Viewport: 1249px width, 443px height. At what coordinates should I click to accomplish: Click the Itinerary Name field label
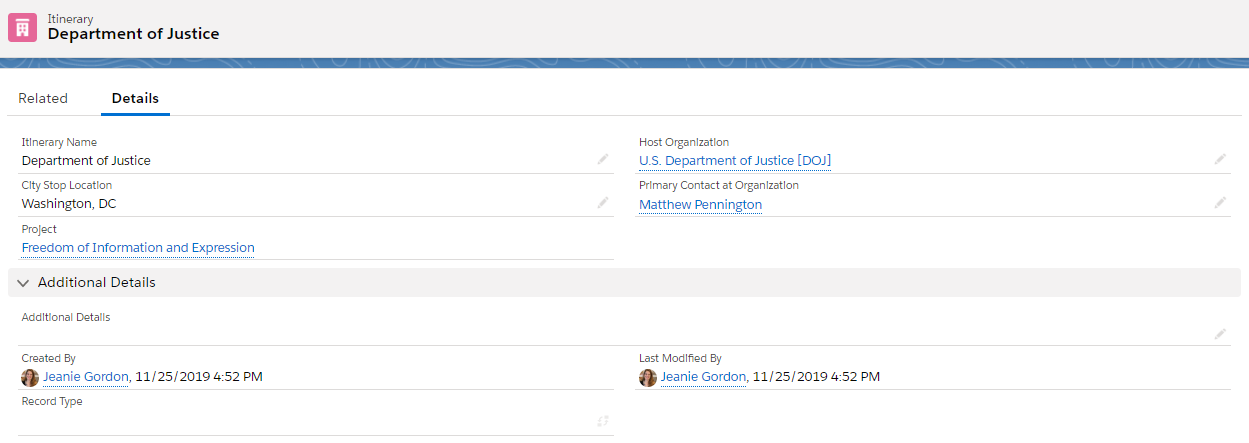59,142
